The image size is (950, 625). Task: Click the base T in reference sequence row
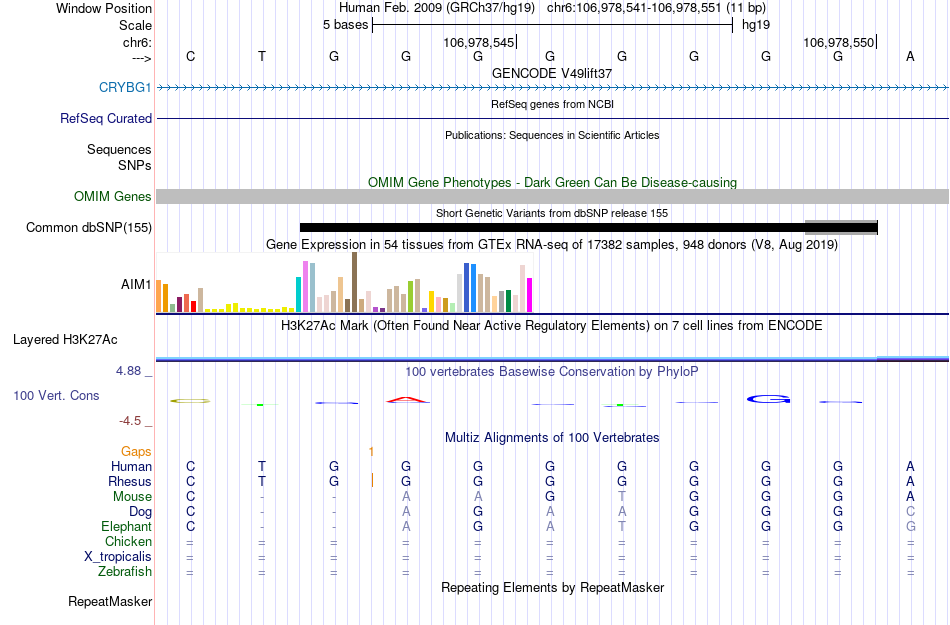(262, 56)
